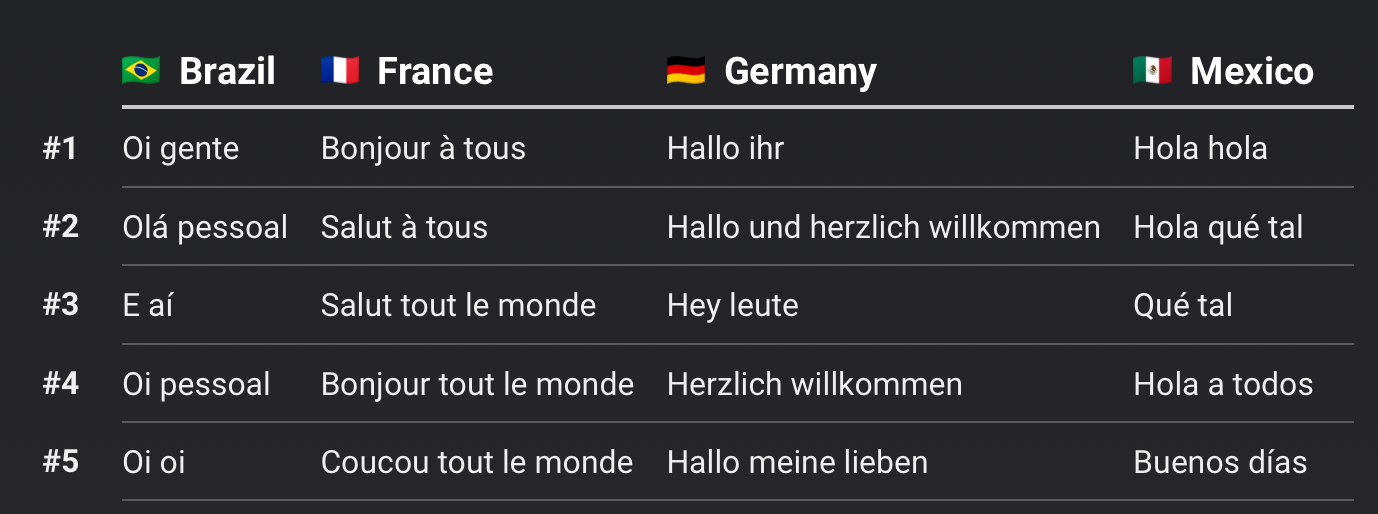
Task: Select the "Buenos días" cell
Action: [1220, 462]
